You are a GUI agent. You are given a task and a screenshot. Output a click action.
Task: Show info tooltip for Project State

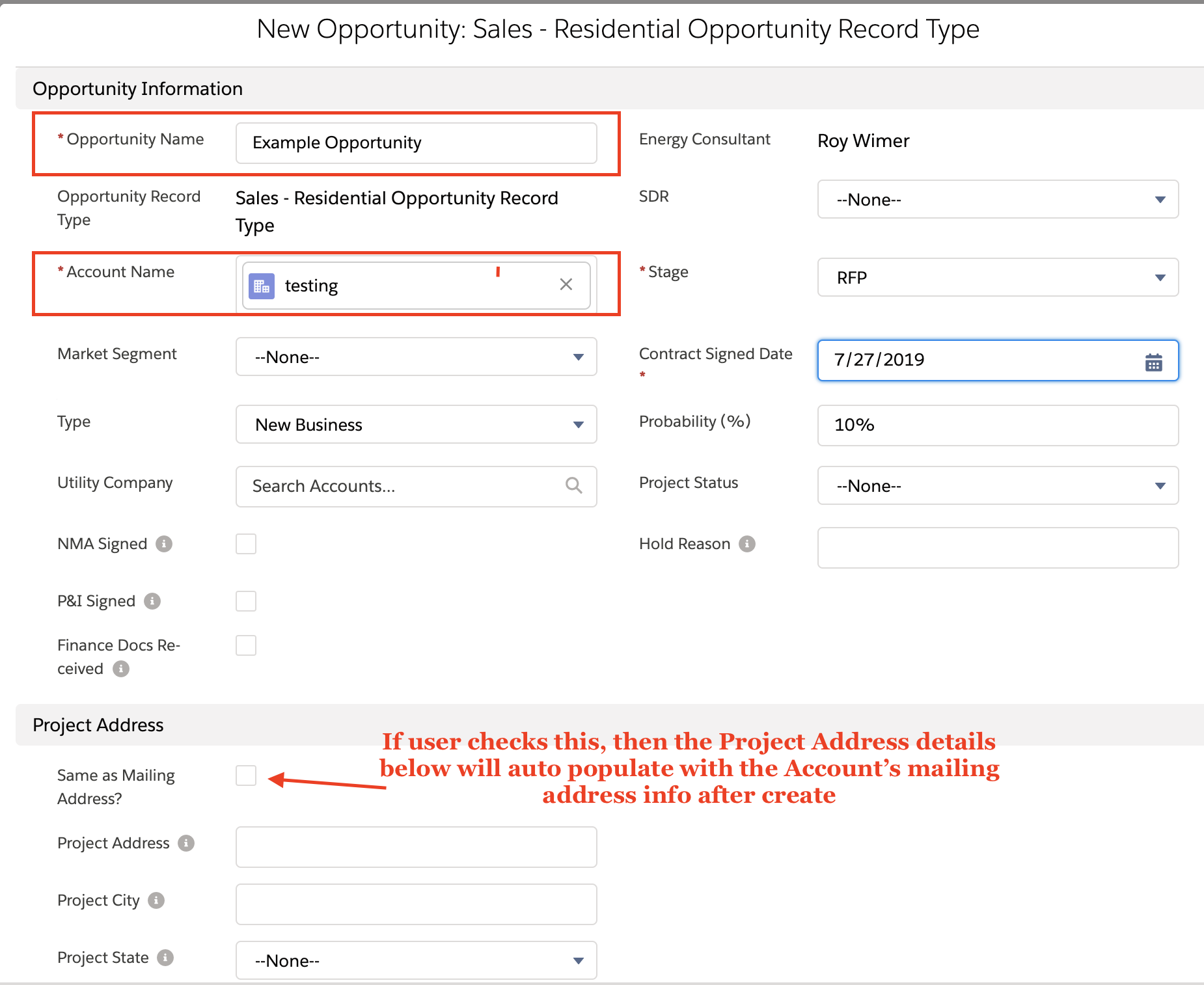165,958
